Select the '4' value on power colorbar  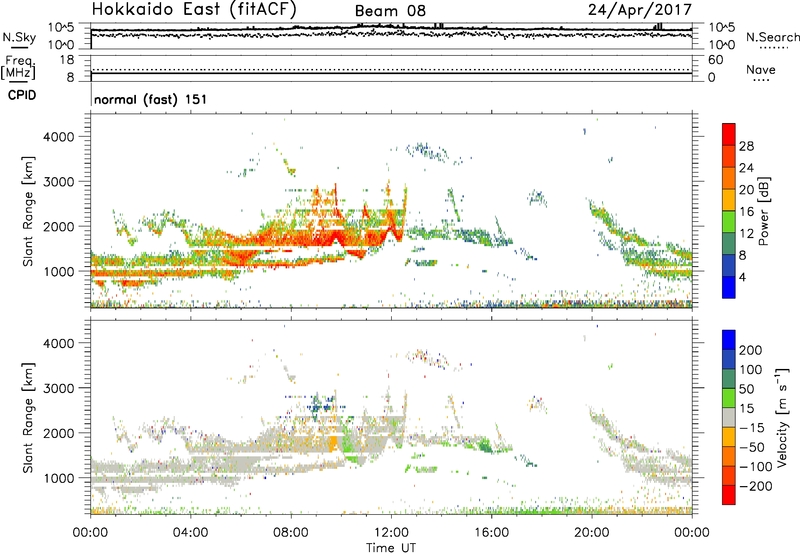pos(742,277)
